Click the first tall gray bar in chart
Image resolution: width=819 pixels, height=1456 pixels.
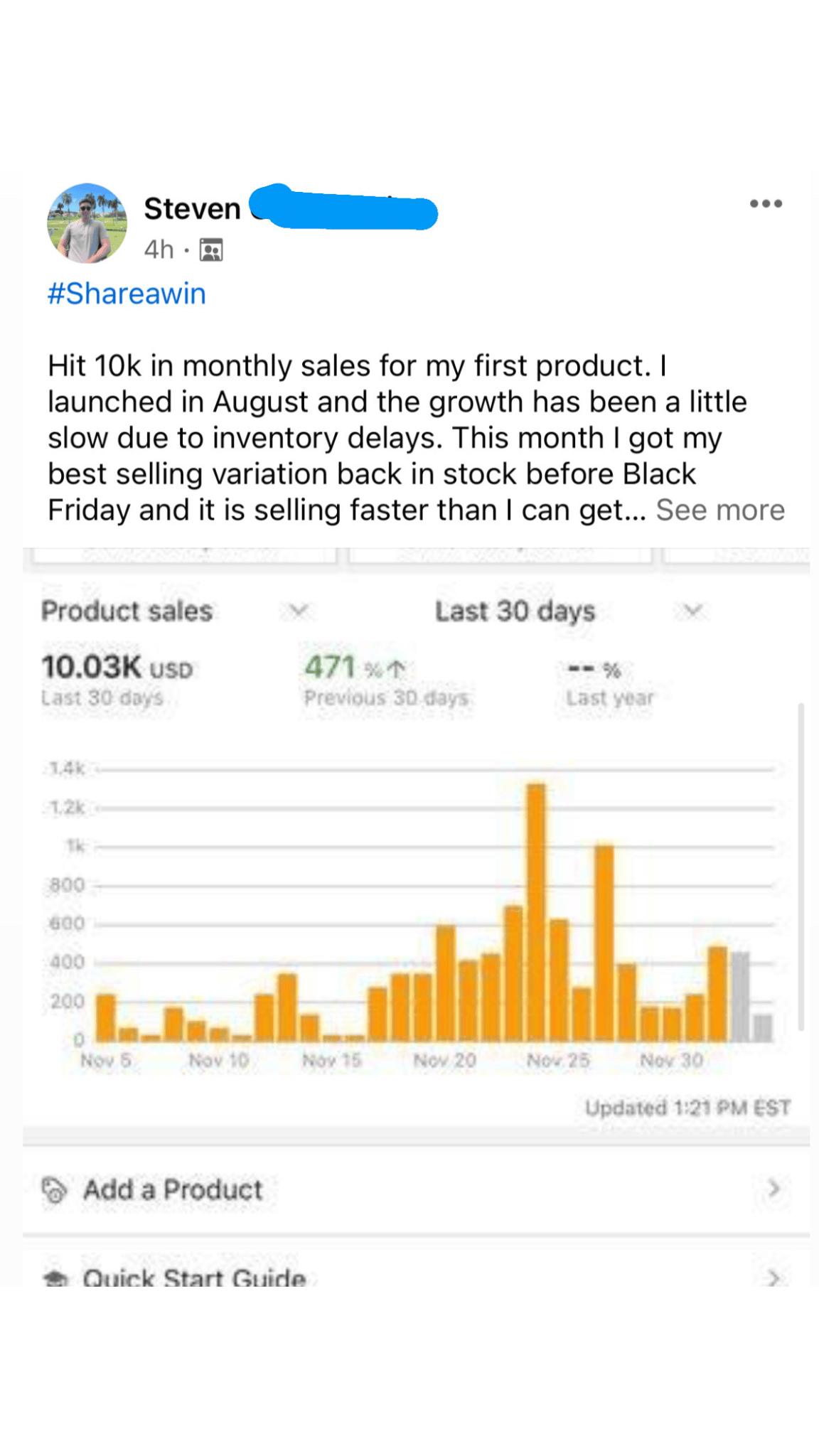coord(740,997)
